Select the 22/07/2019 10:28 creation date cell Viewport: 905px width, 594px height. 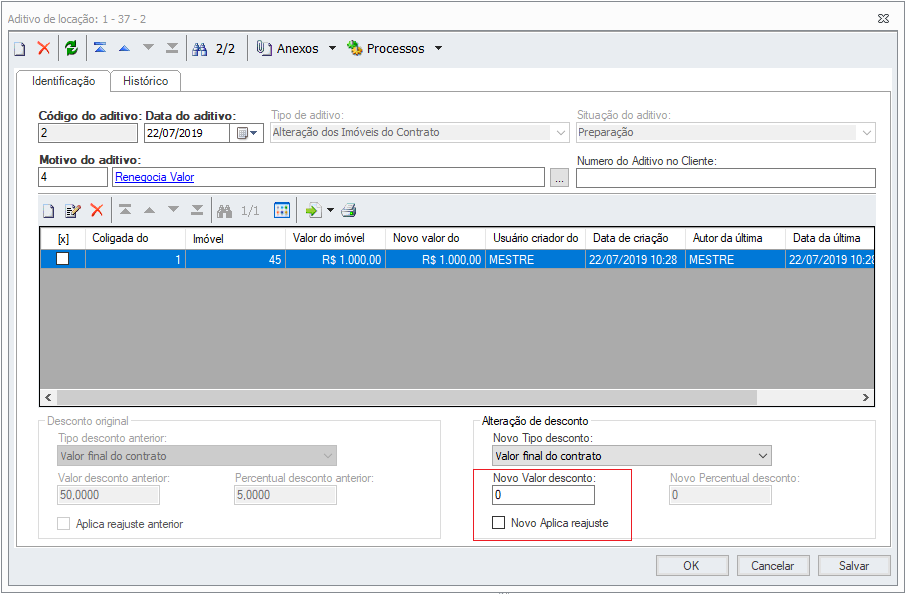635,260
